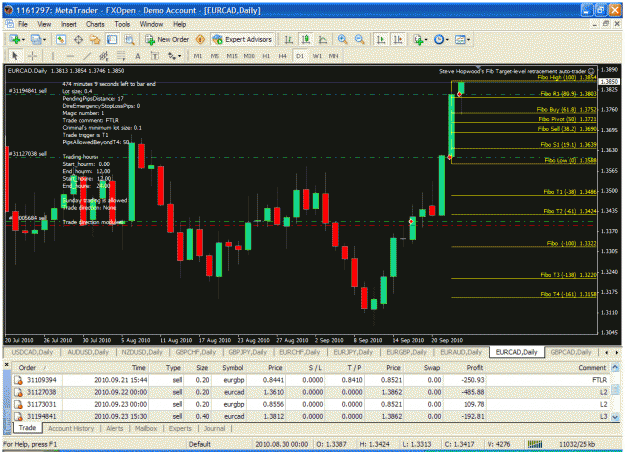Click the Zoom Out magnifier icon
Image resolution: width=625 pixels, height=452 pixels.
pyautogui.click(x=359, y=39)
